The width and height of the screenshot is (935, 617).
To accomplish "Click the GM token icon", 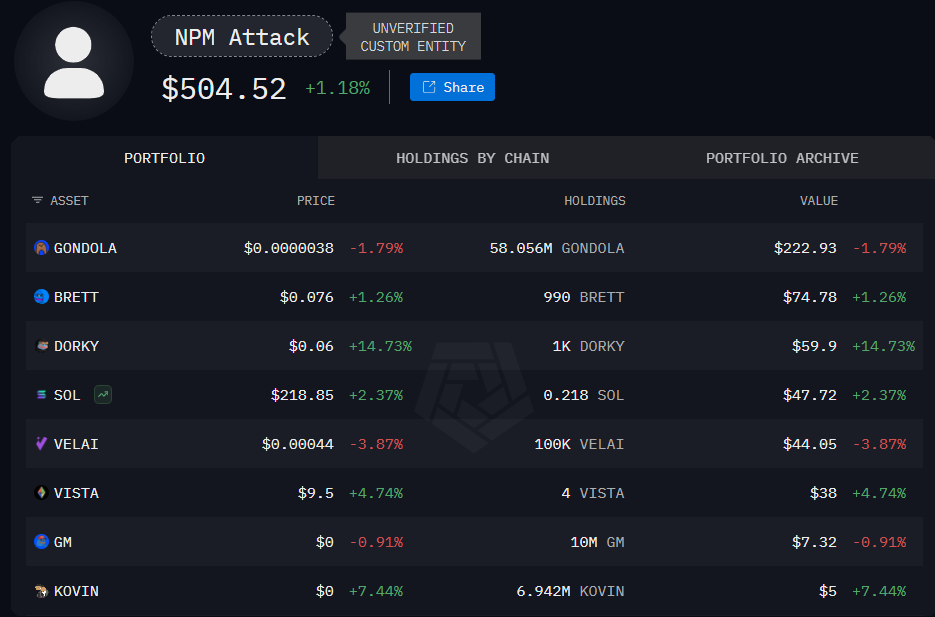I will (x=41, y=542).
